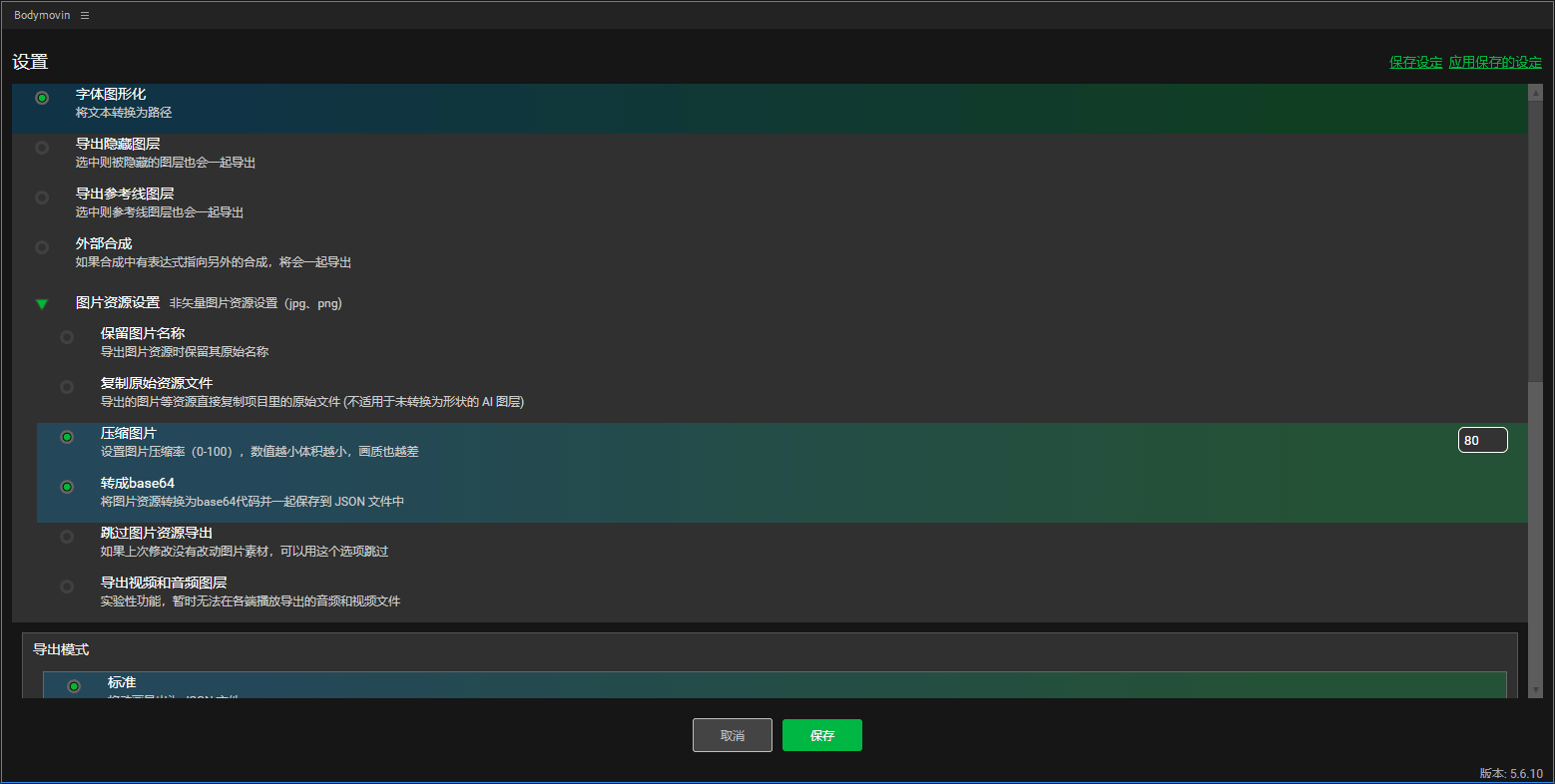Viewport: 1555px width, 784px height.
Task: Click the 压缩图片 label text
Action: [x=129, y=433]
